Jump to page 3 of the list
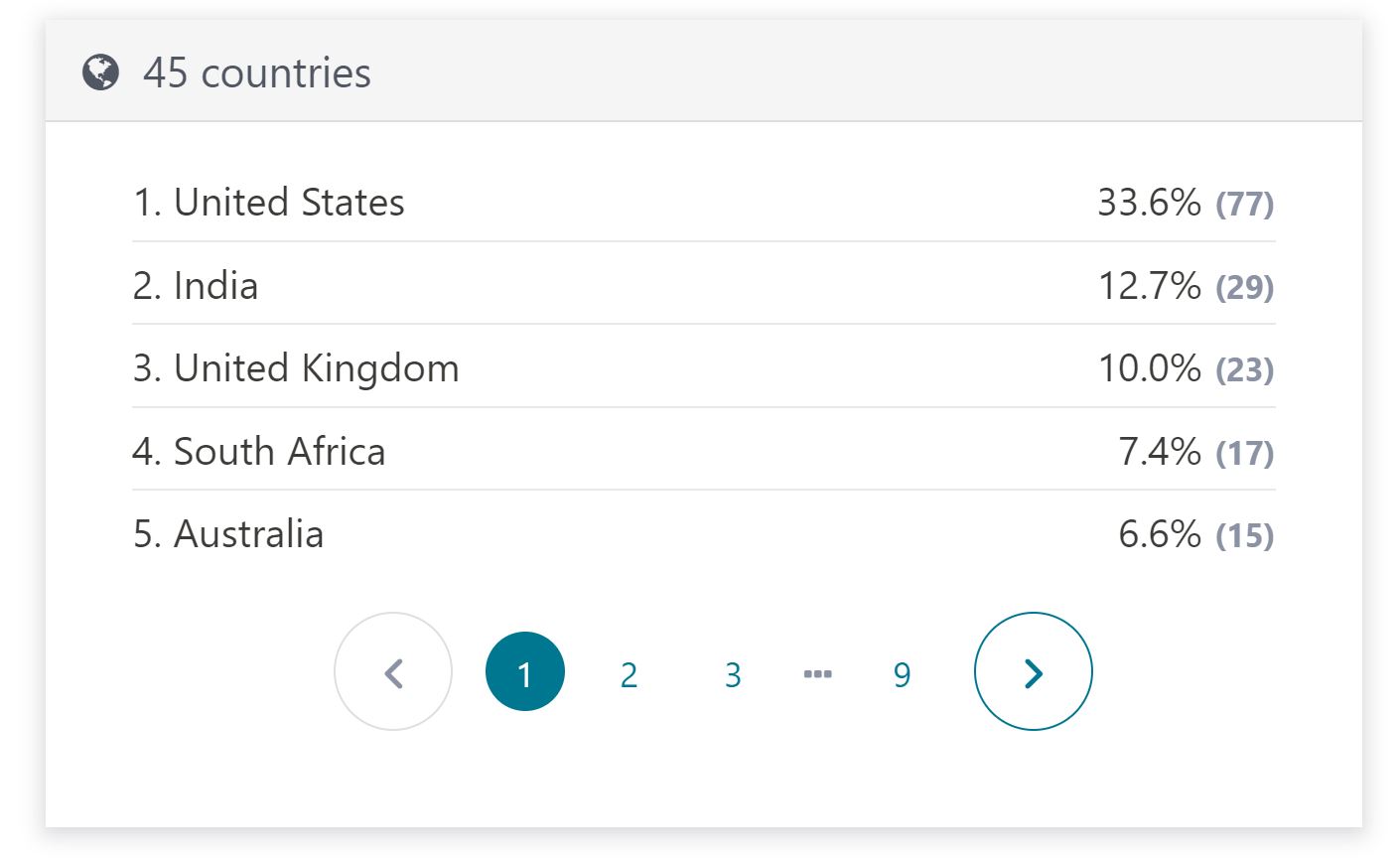 click(x=733, y=674)
